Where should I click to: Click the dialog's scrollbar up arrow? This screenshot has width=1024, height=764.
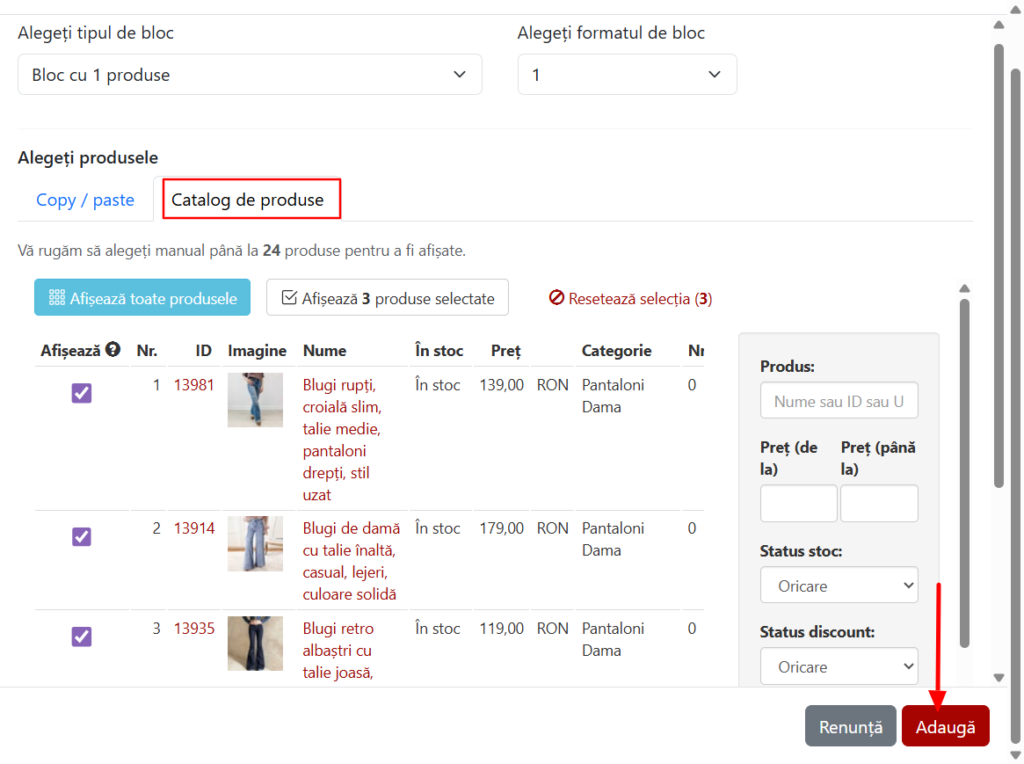999,25
